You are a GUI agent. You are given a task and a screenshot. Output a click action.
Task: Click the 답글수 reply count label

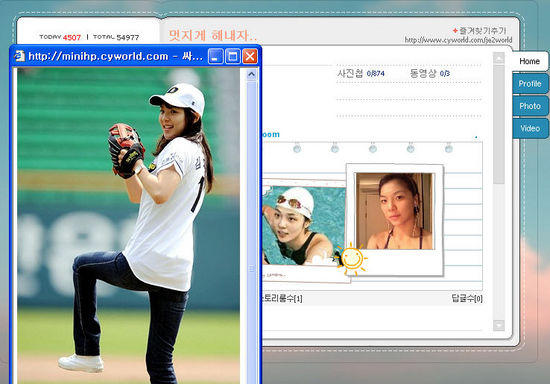pyautogui.click(x=467, y=298)
